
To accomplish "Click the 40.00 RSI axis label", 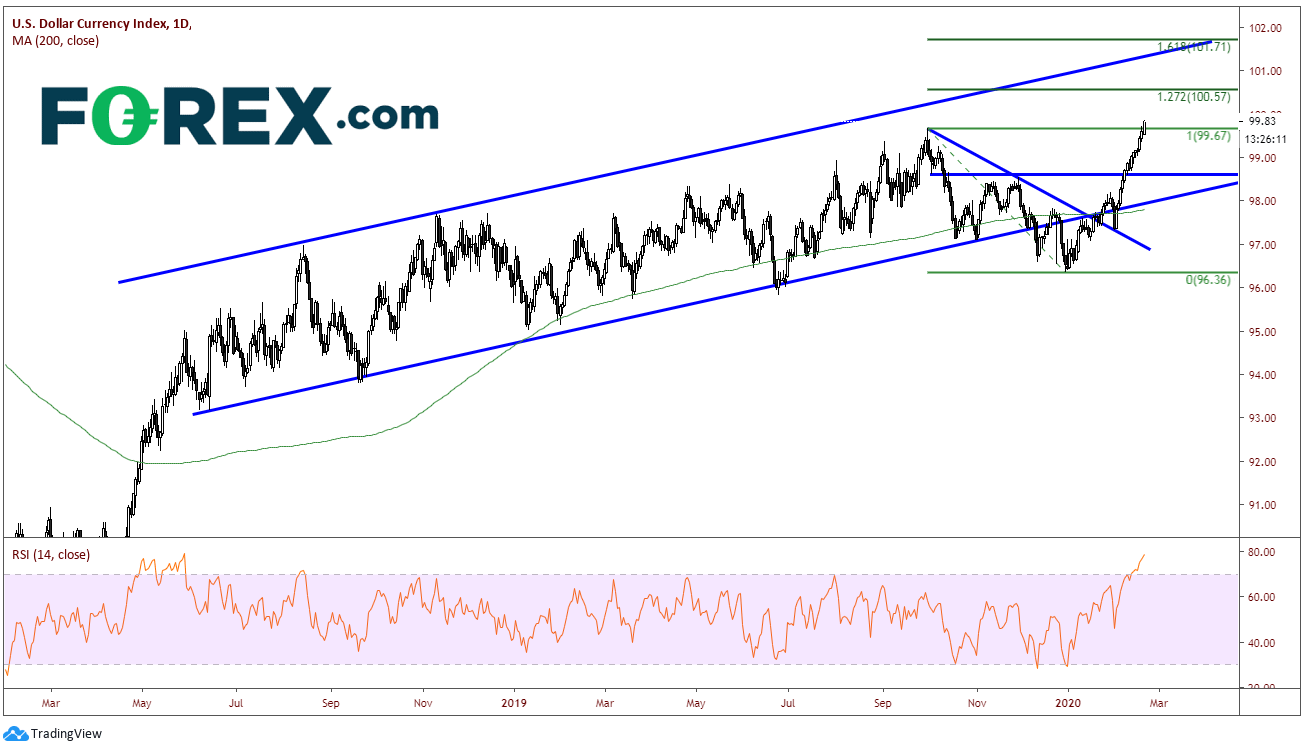I will point(1263,643).
